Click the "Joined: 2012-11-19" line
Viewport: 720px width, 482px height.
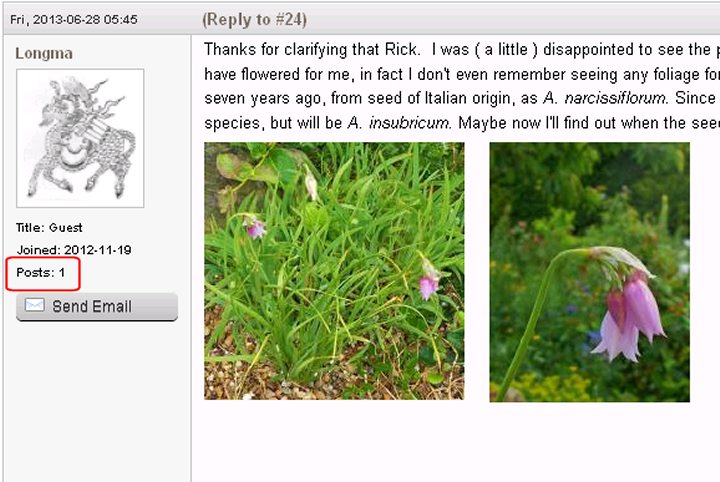[73, 249]
